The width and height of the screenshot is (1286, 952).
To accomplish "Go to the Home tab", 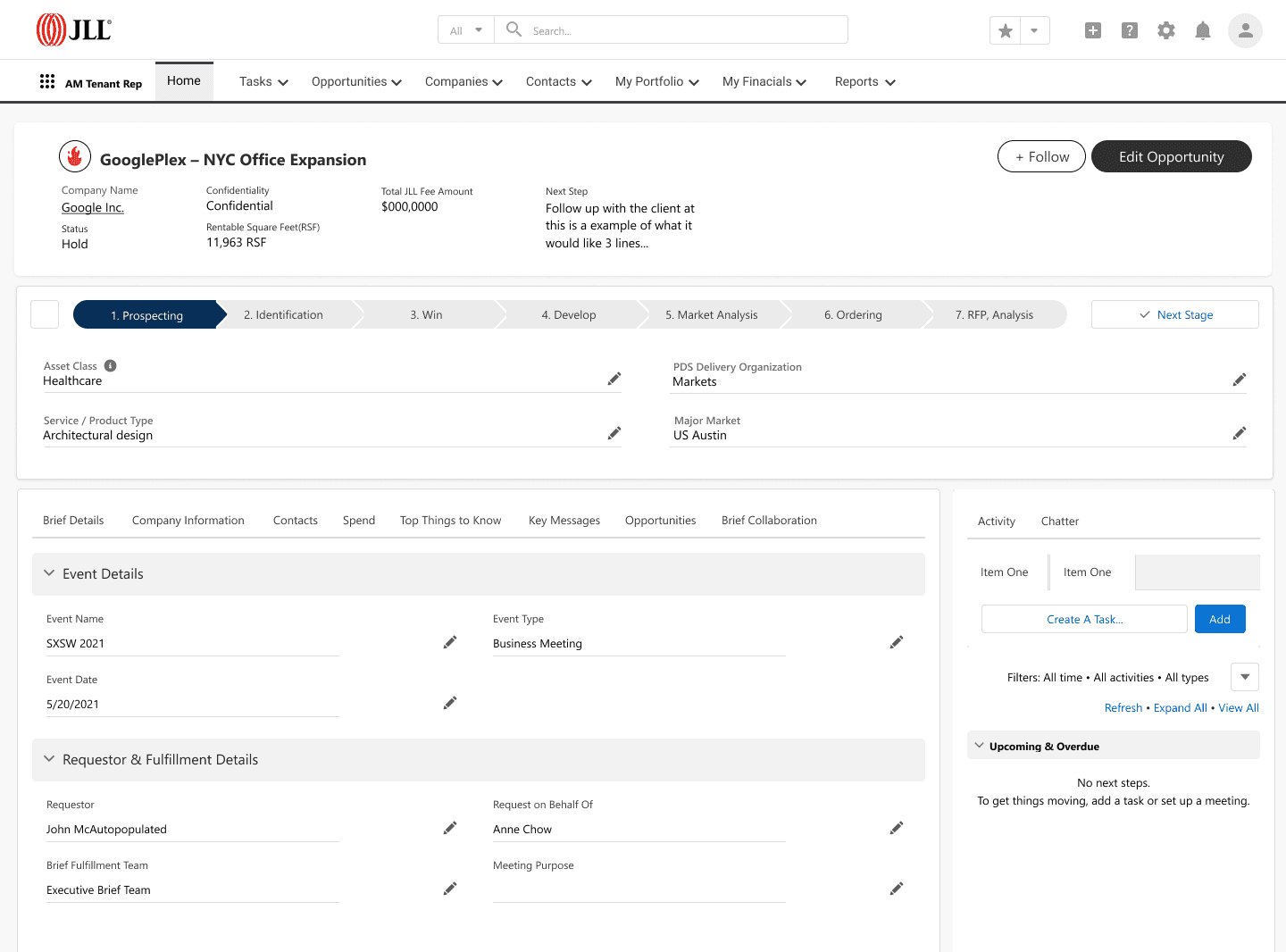I will (184, 81).
